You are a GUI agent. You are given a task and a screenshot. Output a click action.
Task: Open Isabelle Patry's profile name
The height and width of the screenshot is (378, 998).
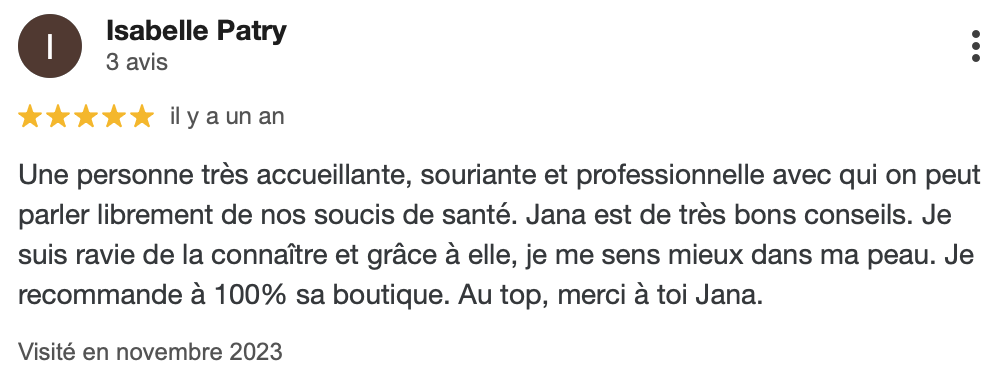196,31
